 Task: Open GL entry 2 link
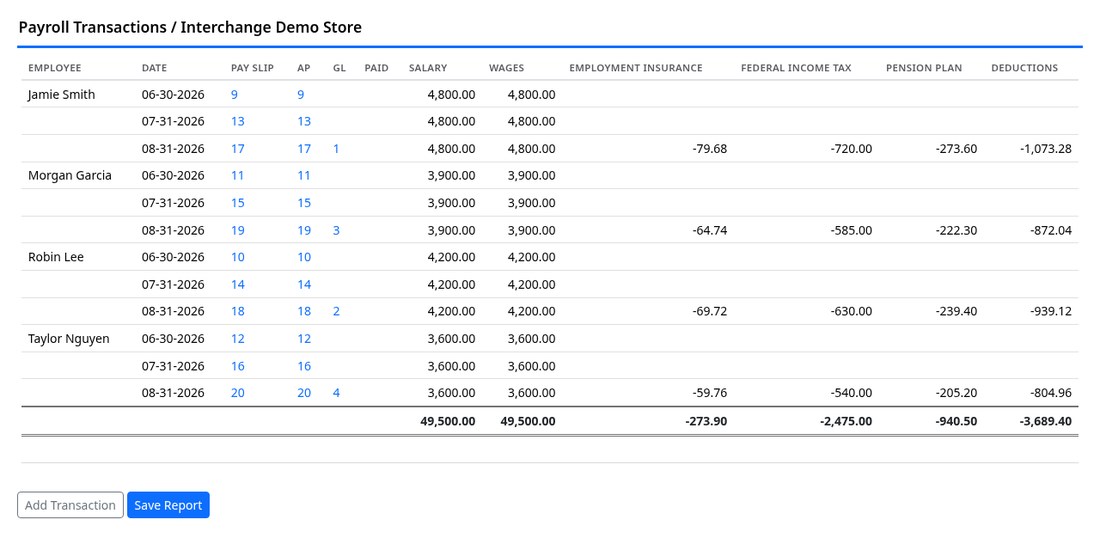pyautogui.click(x=336, y=311)
